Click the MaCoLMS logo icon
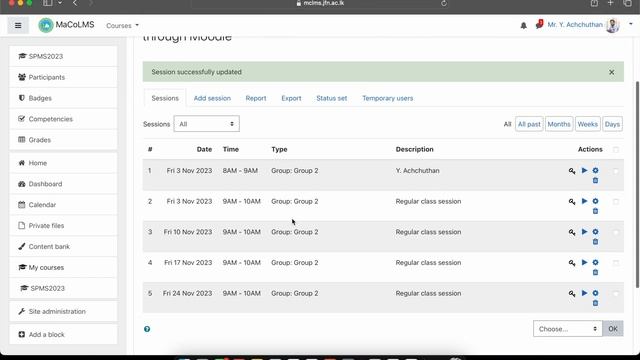The image size is (640, 360). (x=46, y=25)
